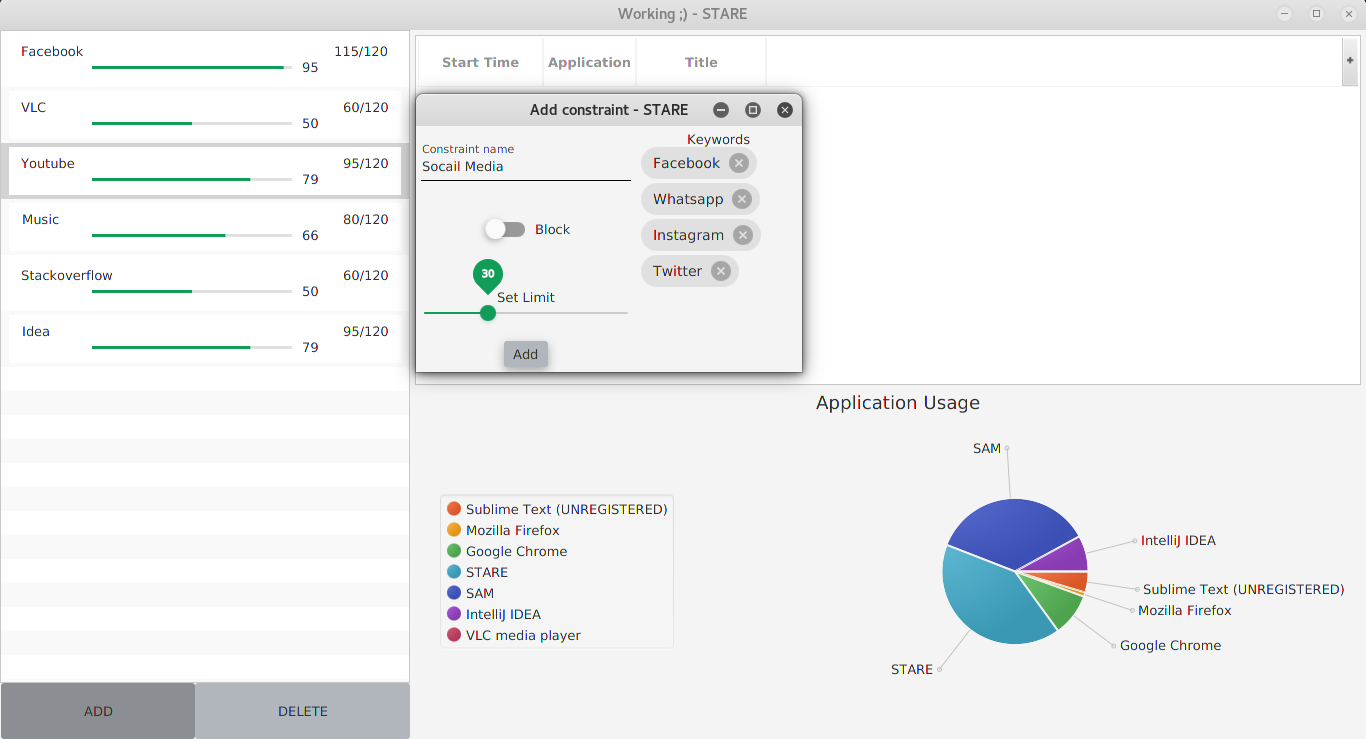The height and width of the screenshot is (739, 1366).
Task: Click the Music usage progress bar
Action: [192, 235]
